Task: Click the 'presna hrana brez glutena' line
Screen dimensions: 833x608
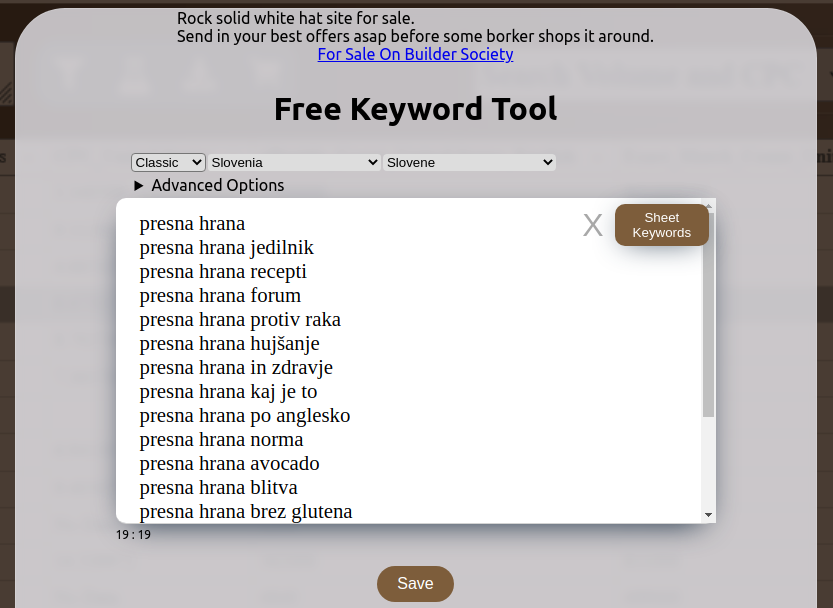Action: [245, 511]
